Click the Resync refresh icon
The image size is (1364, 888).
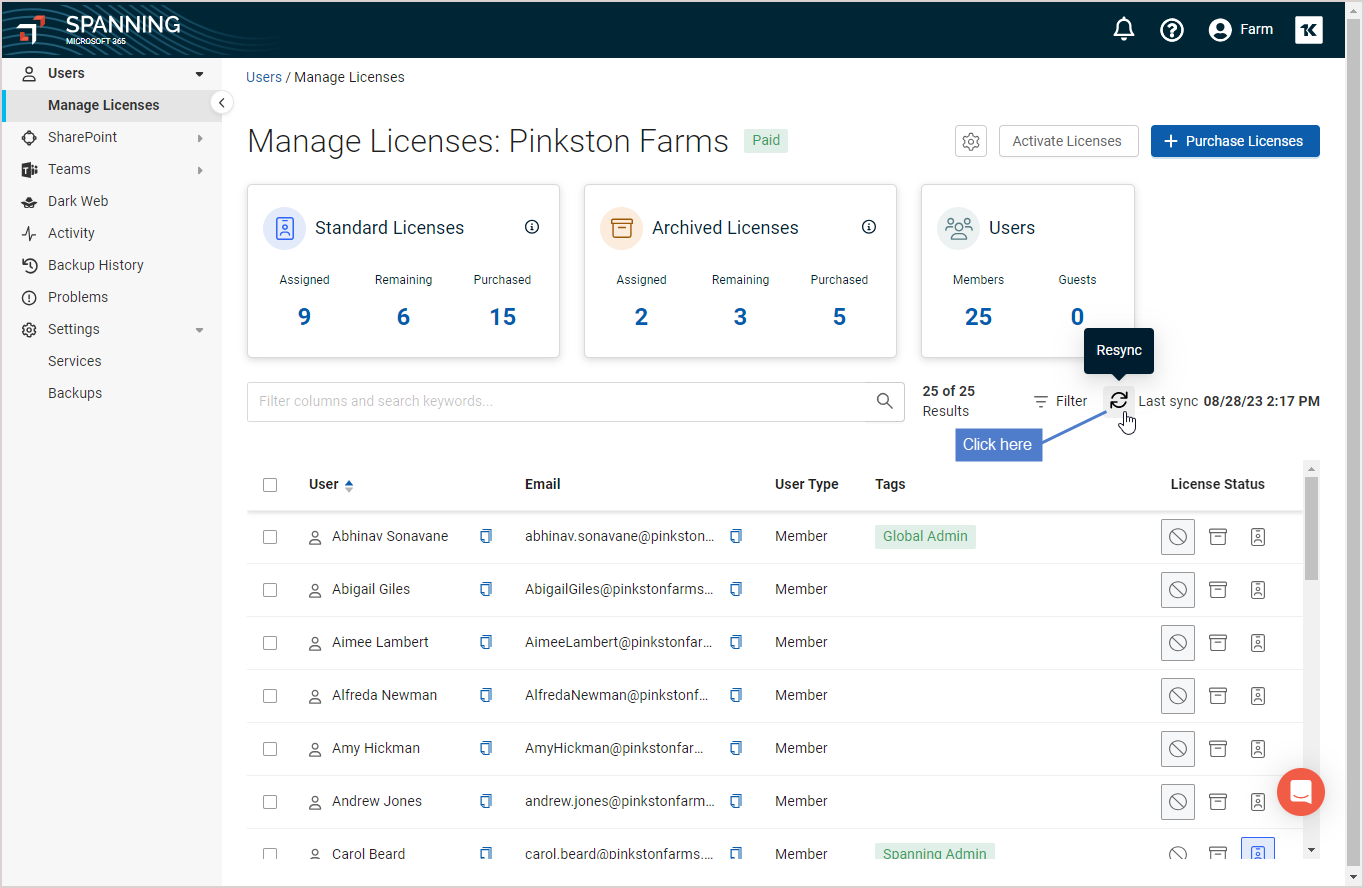point(1119,400)
